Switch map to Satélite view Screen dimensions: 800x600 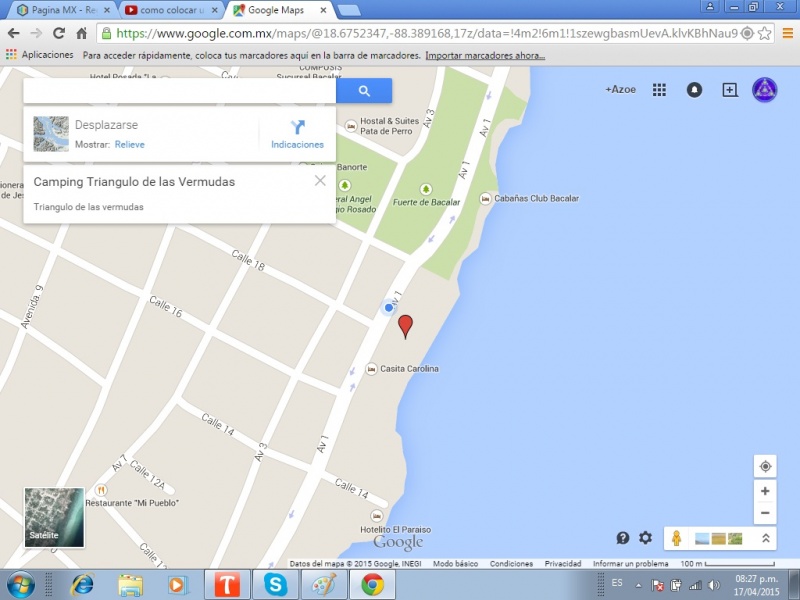(x=54, y=517)
